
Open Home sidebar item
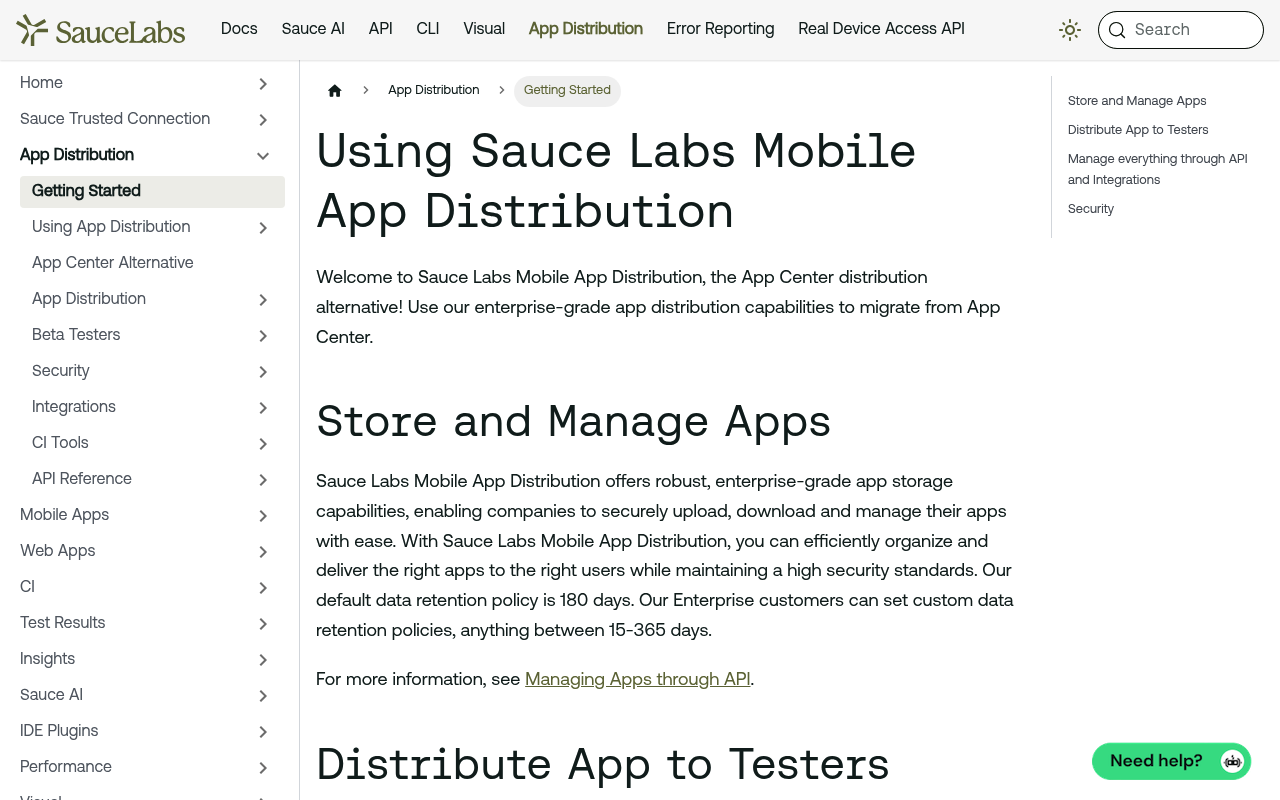pos(41,83)
